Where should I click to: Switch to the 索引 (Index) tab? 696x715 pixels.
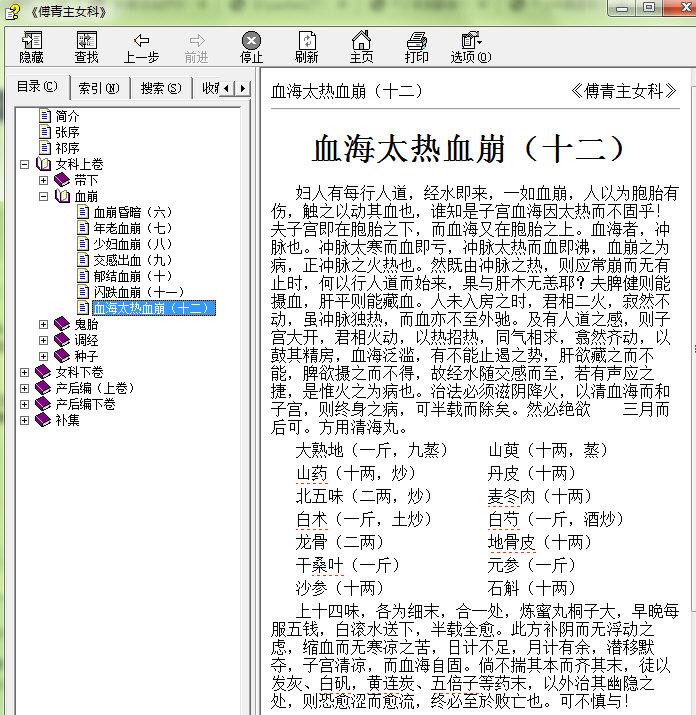pos(98,88)
